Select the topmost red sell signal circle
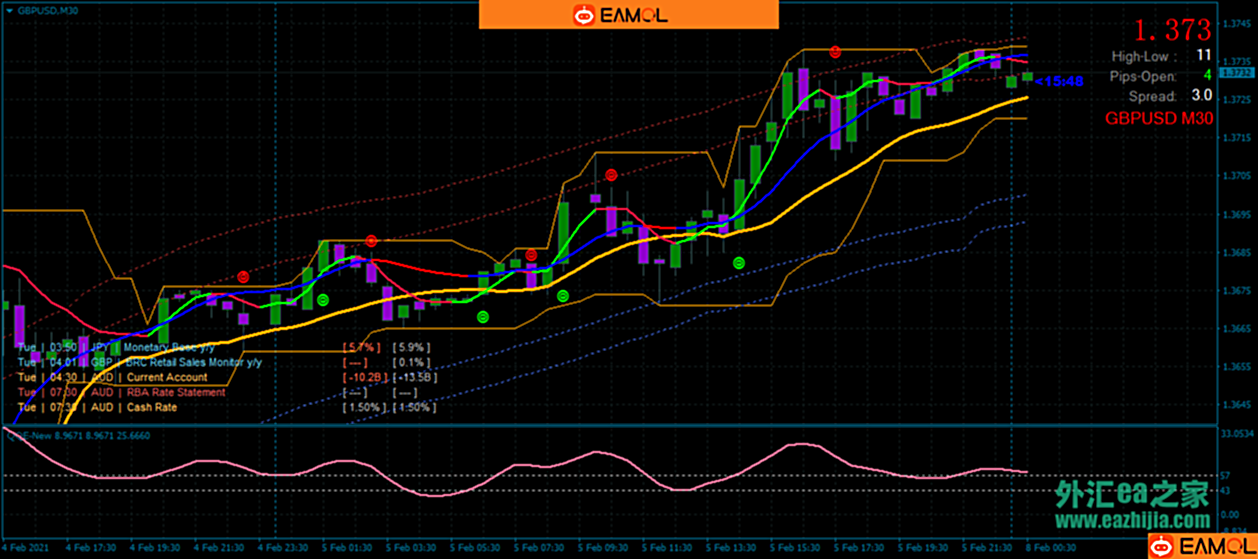The image size is (1258, 559). 835,52
